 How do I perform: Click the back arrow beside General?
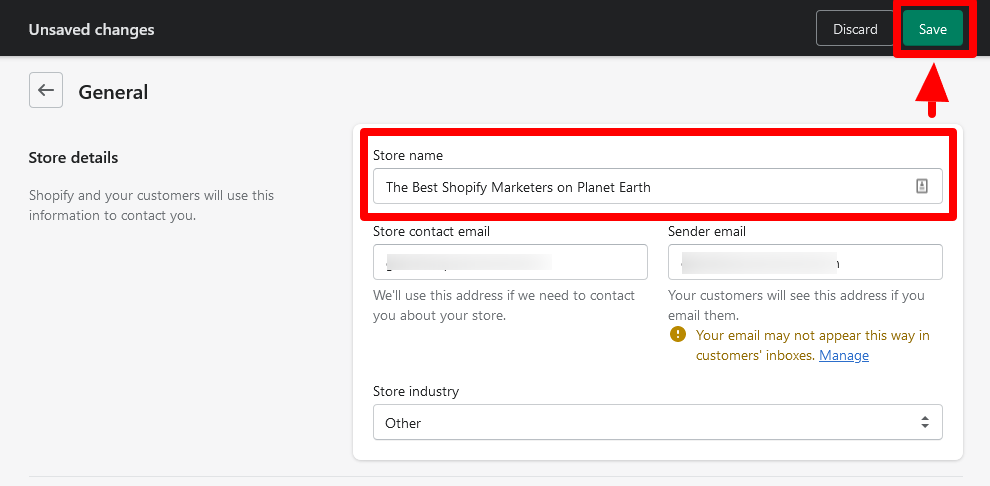(46, 90)
